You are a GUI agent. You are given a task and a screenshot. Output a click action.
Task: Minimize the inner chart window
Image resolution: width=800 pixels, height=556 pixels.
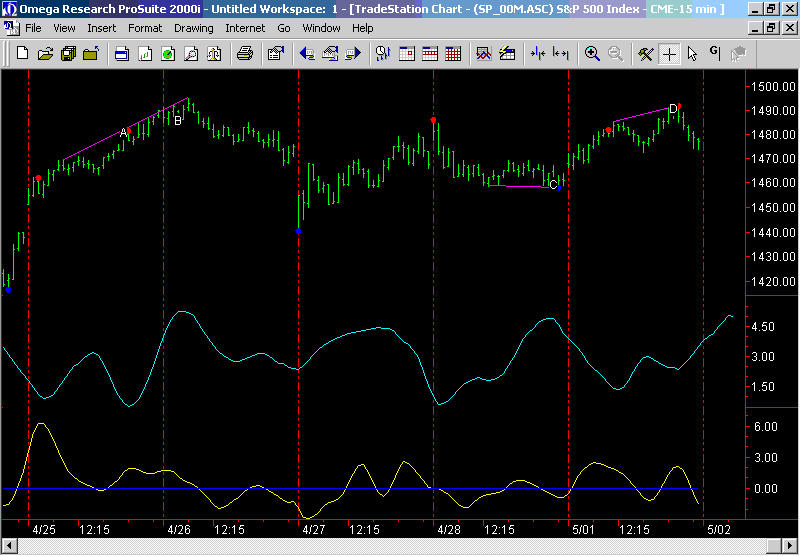pos(757,28)
